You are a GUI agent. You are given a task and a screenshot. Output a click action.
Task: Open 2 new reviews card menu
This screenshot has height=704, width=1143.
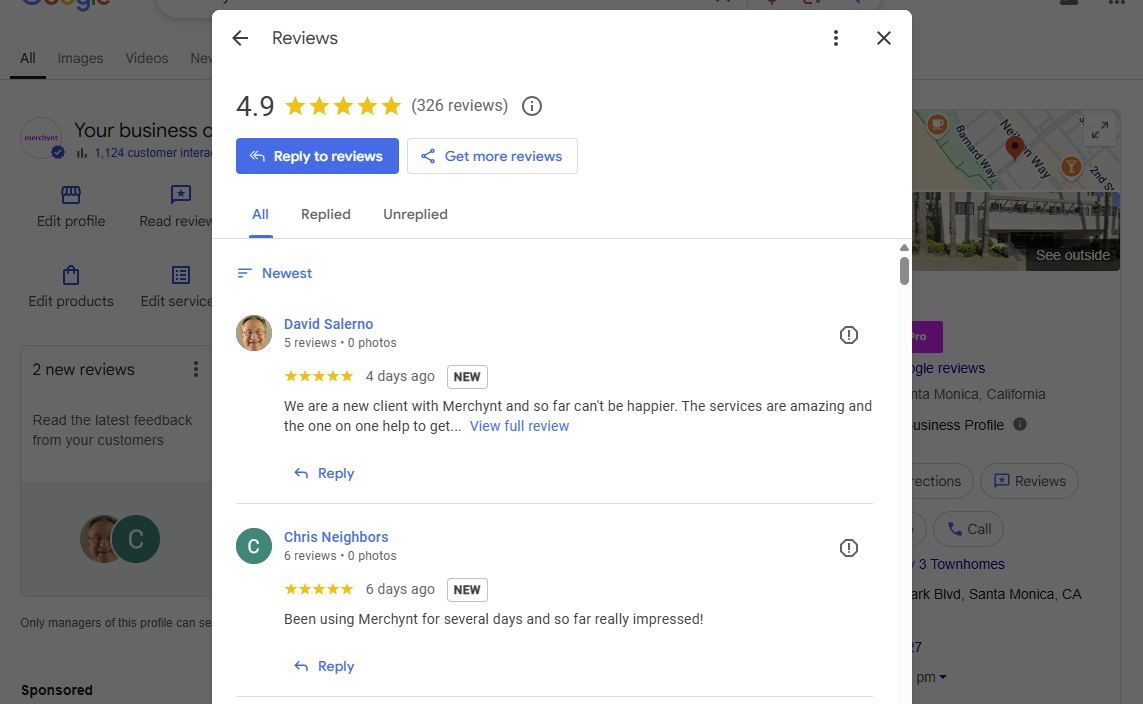click(195, 369)
